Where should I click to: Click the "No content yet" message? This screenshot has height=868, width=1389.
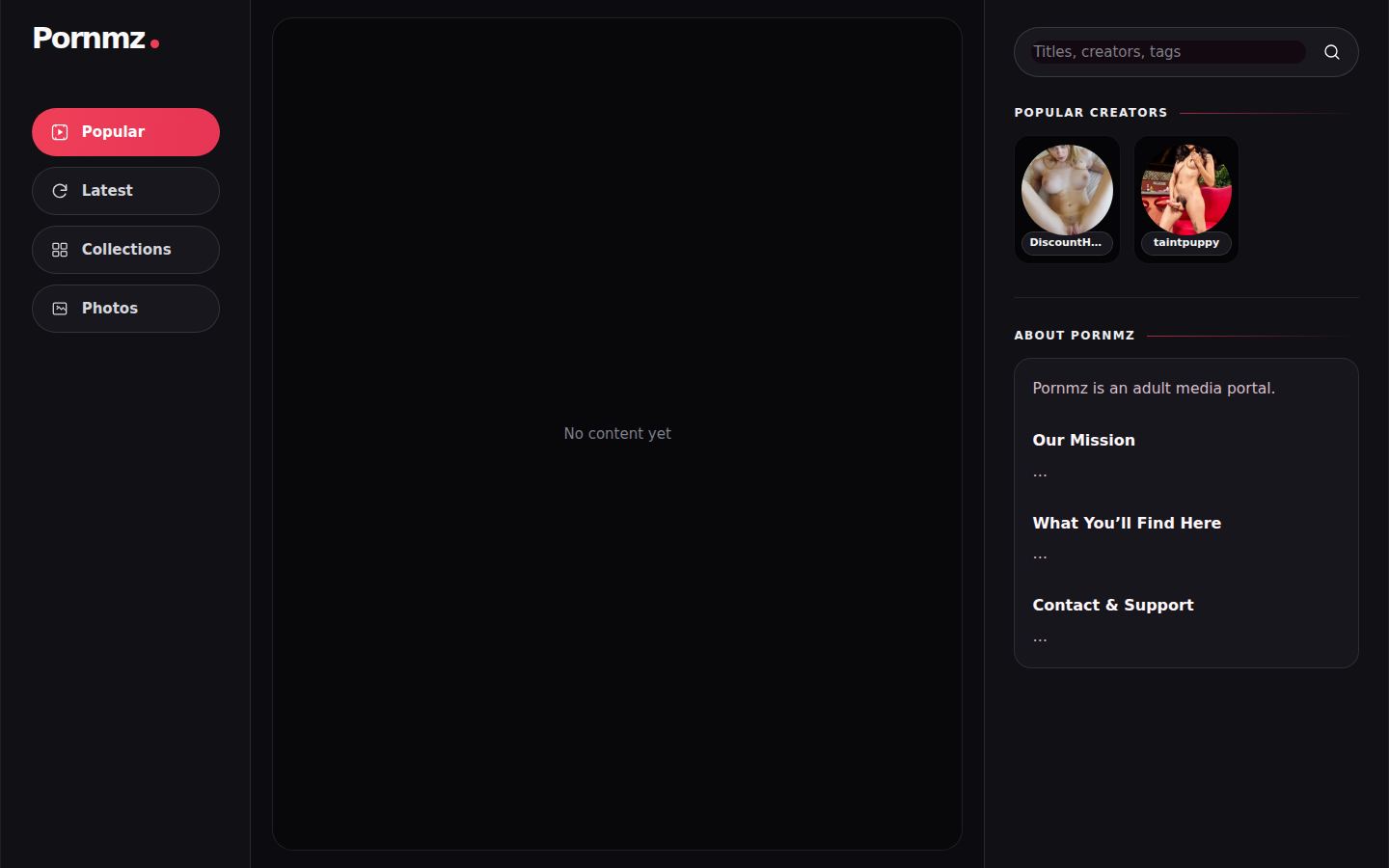(617, 434)
